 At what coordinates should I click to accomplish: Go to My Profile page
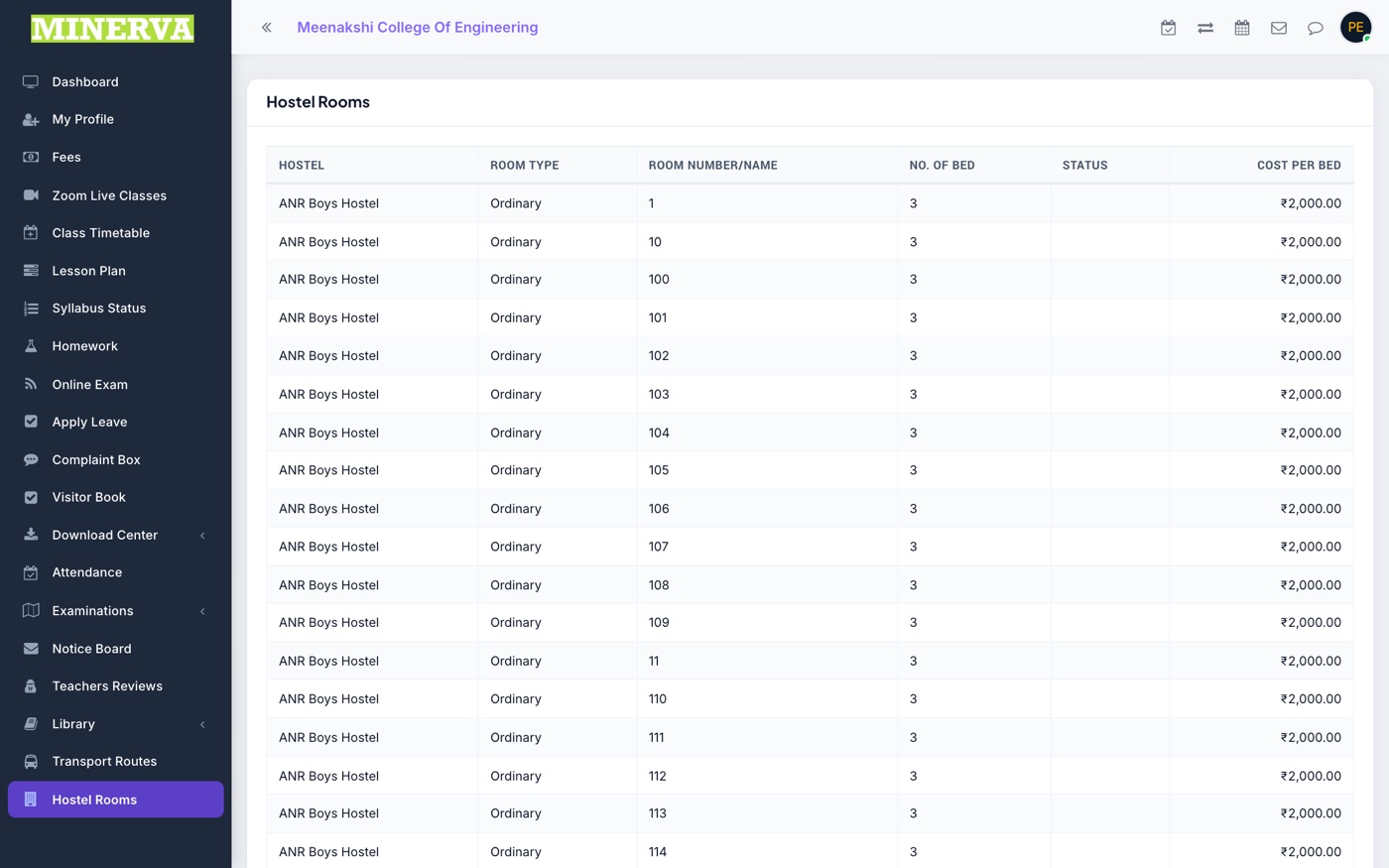click(115, 119)
